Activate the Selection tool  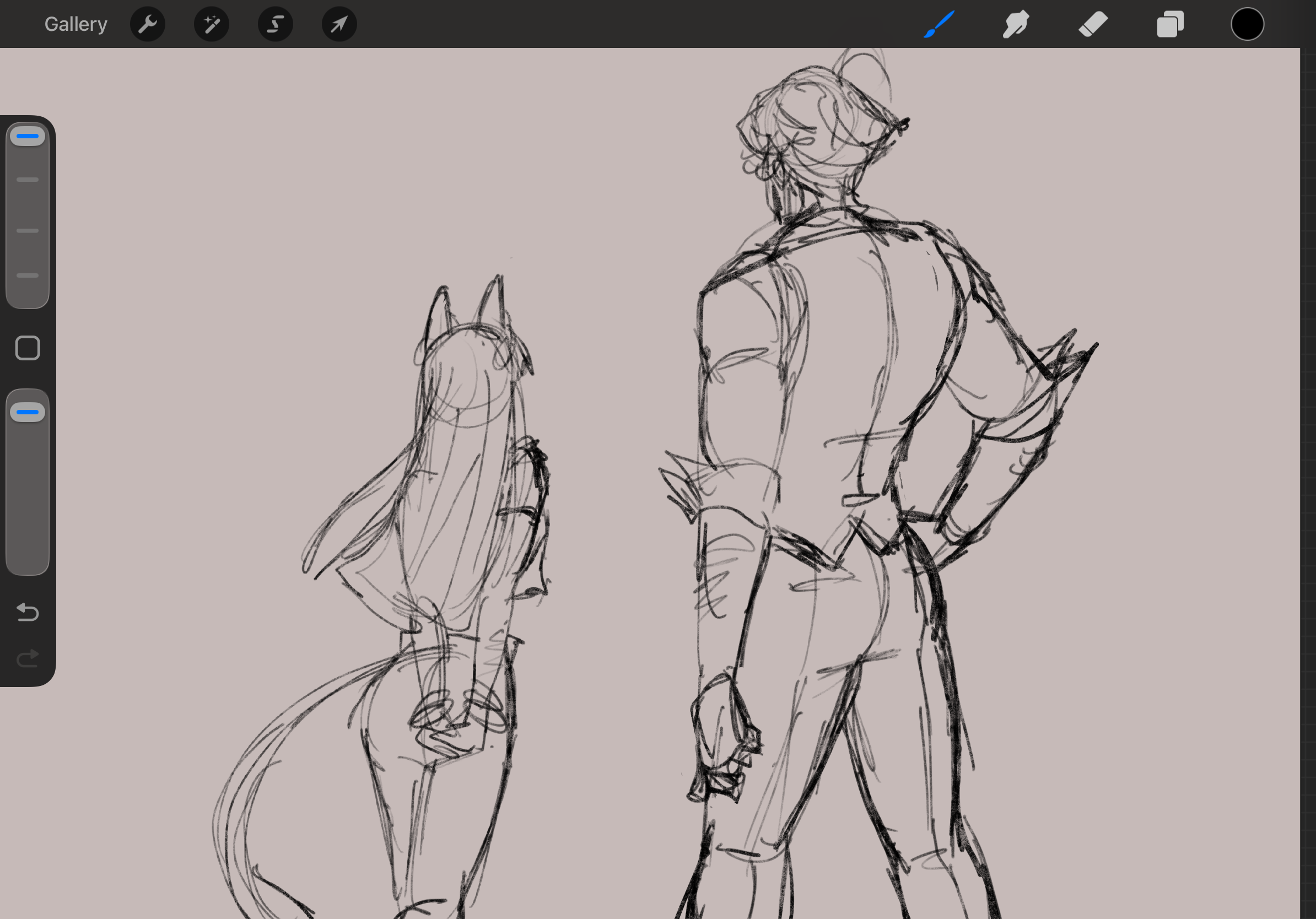coord(276,24)
